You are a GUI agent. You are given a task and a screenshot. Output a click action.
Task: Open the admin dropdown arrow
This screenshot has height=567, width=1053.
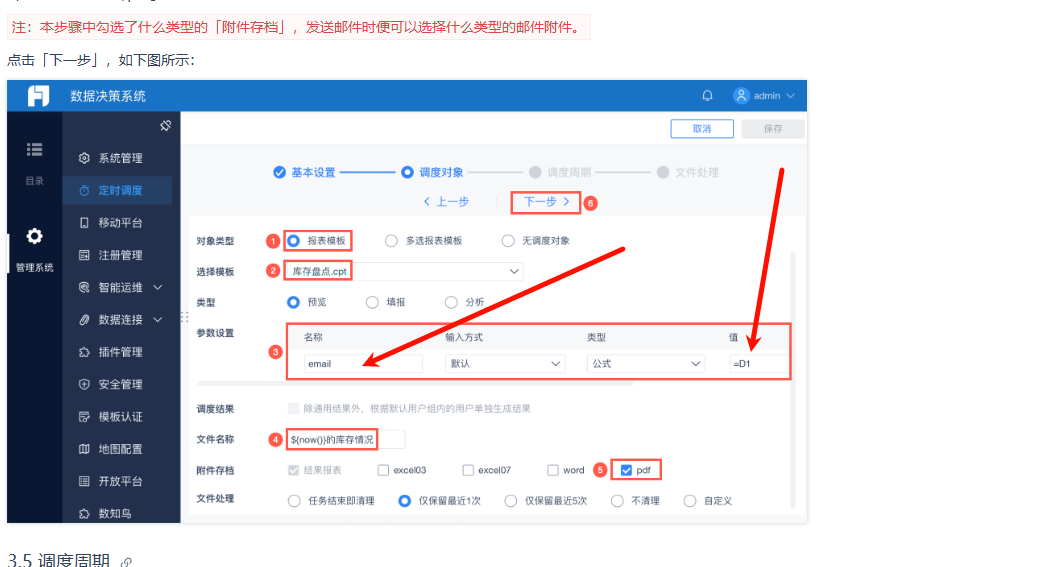click(x=790, y=96)
